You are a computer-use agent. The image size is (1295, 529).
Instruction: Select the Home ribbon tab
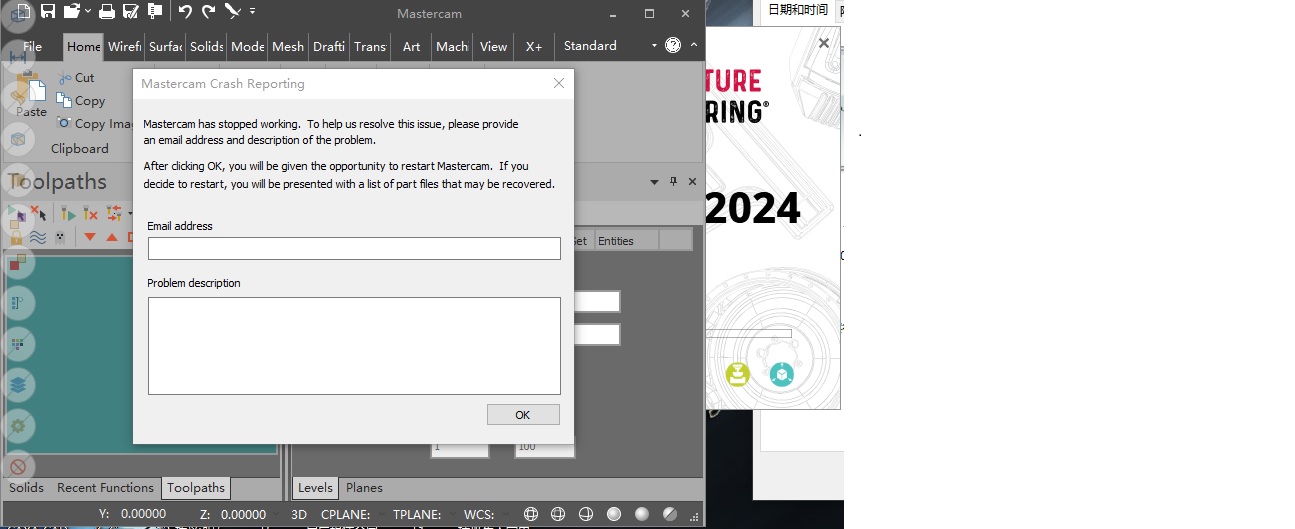tap(83, 46)
